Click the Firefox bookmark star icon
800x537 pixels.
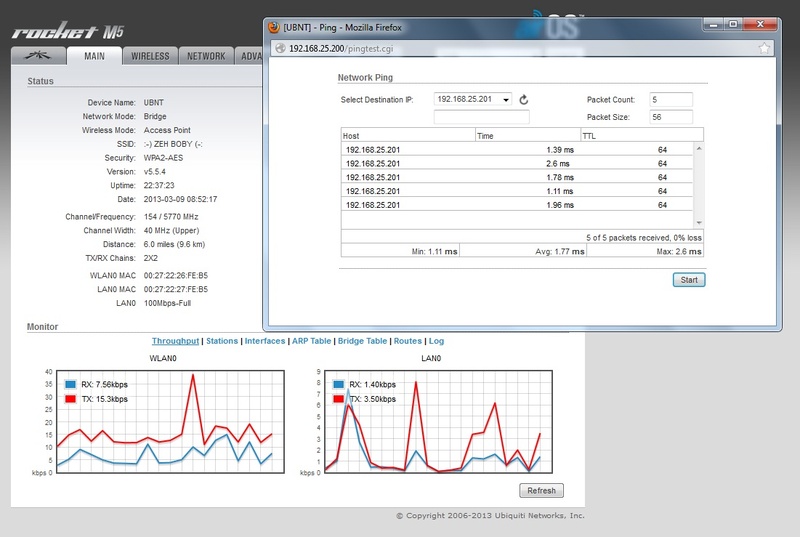[x=764, y=48]
